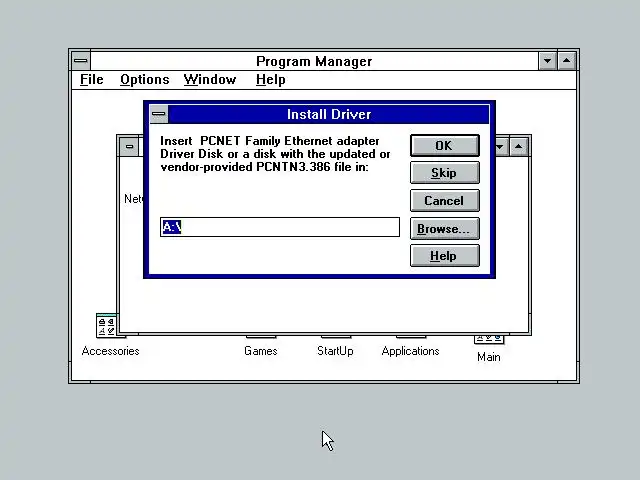Open the Network group window control box
640x480 pixels.
click(129, 147)
